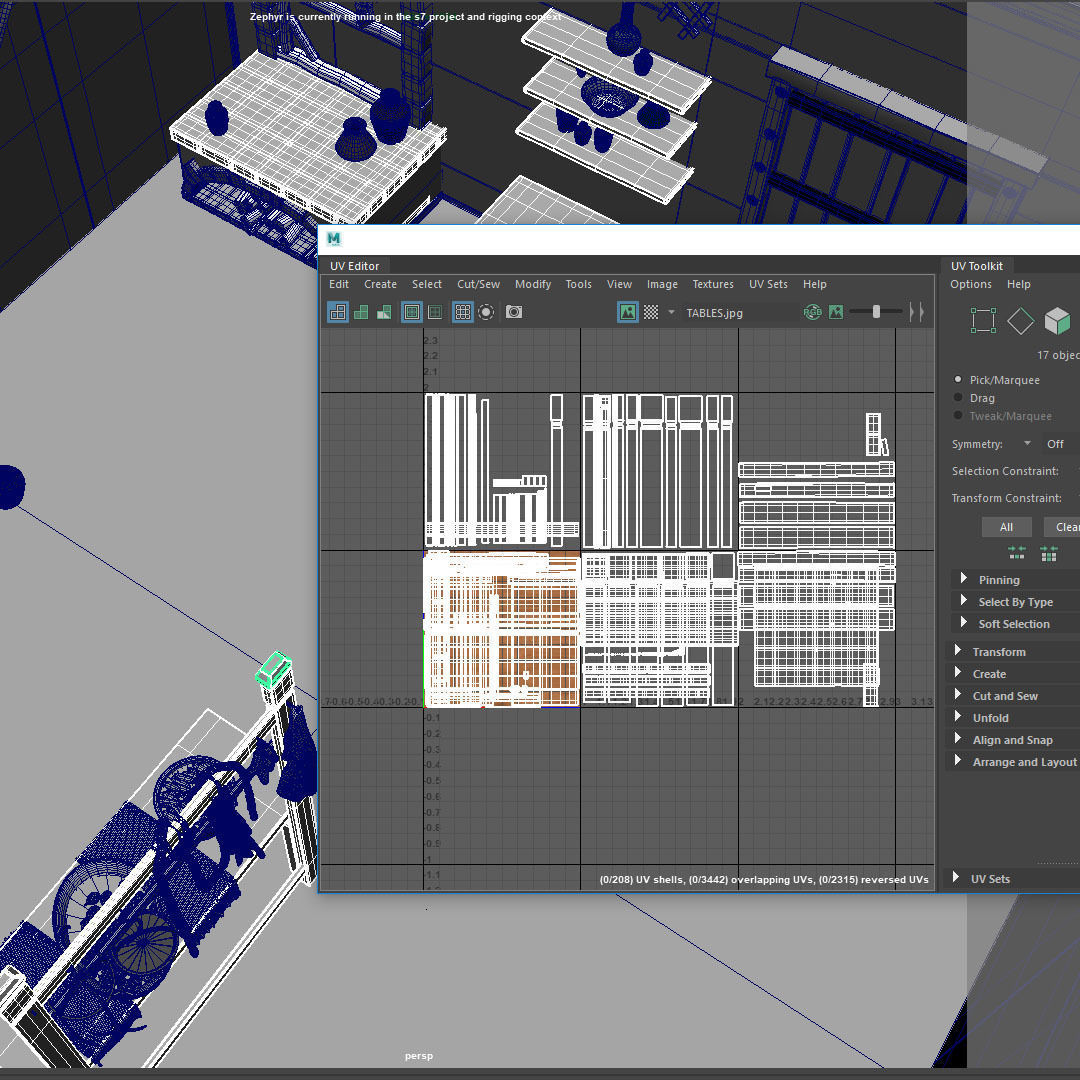Screen dimensions: 1080x1080
Task: Open the Tools menu
Action: tap(579, 284)
